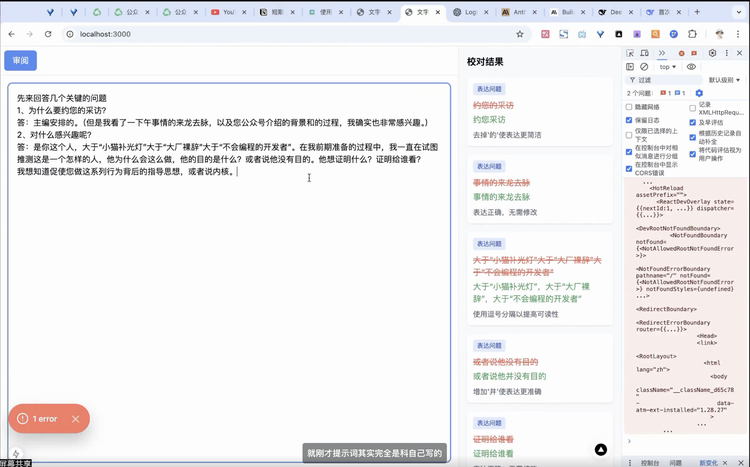Reload the page using the refresh icon
Image resolution: width=750 pixels, height=467 pixels.
[x=47, y=34]
